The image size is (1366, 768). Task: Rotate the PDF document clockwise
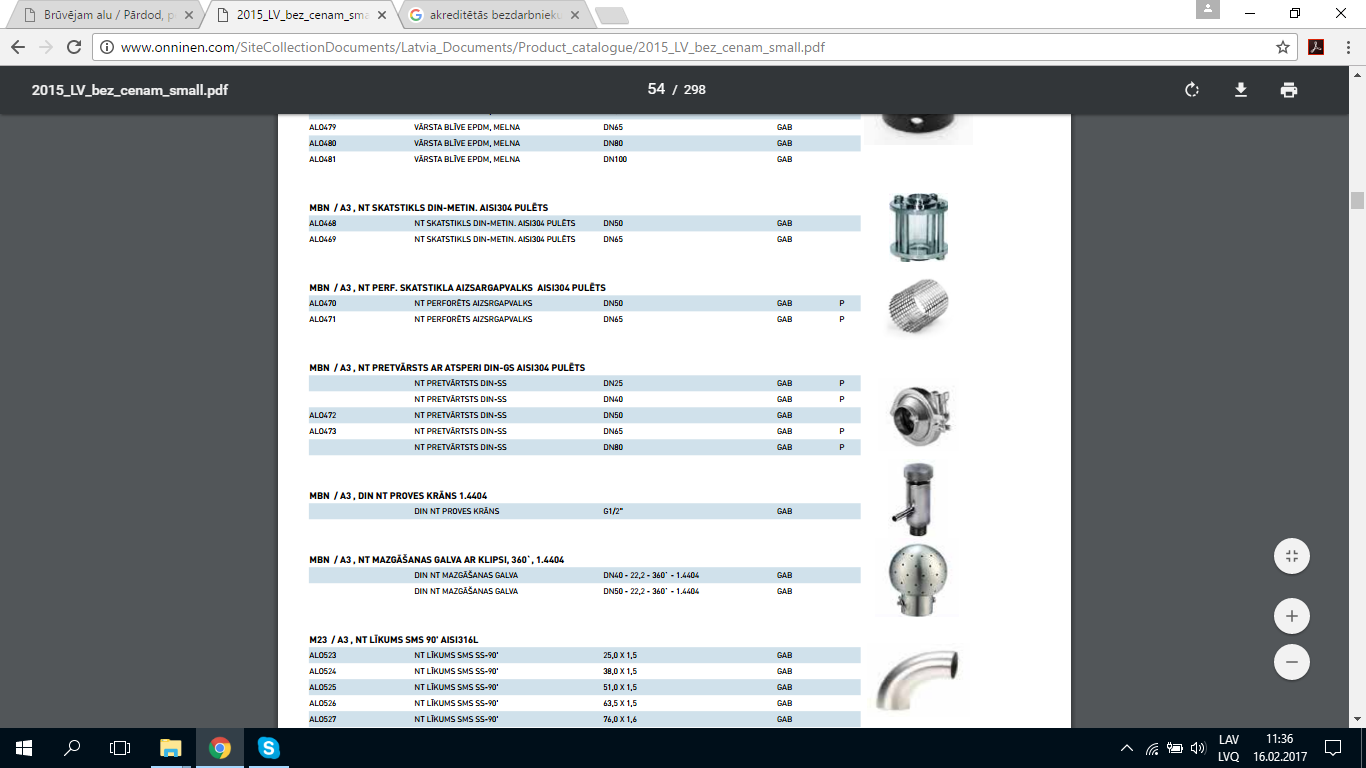pos(1192,90)
